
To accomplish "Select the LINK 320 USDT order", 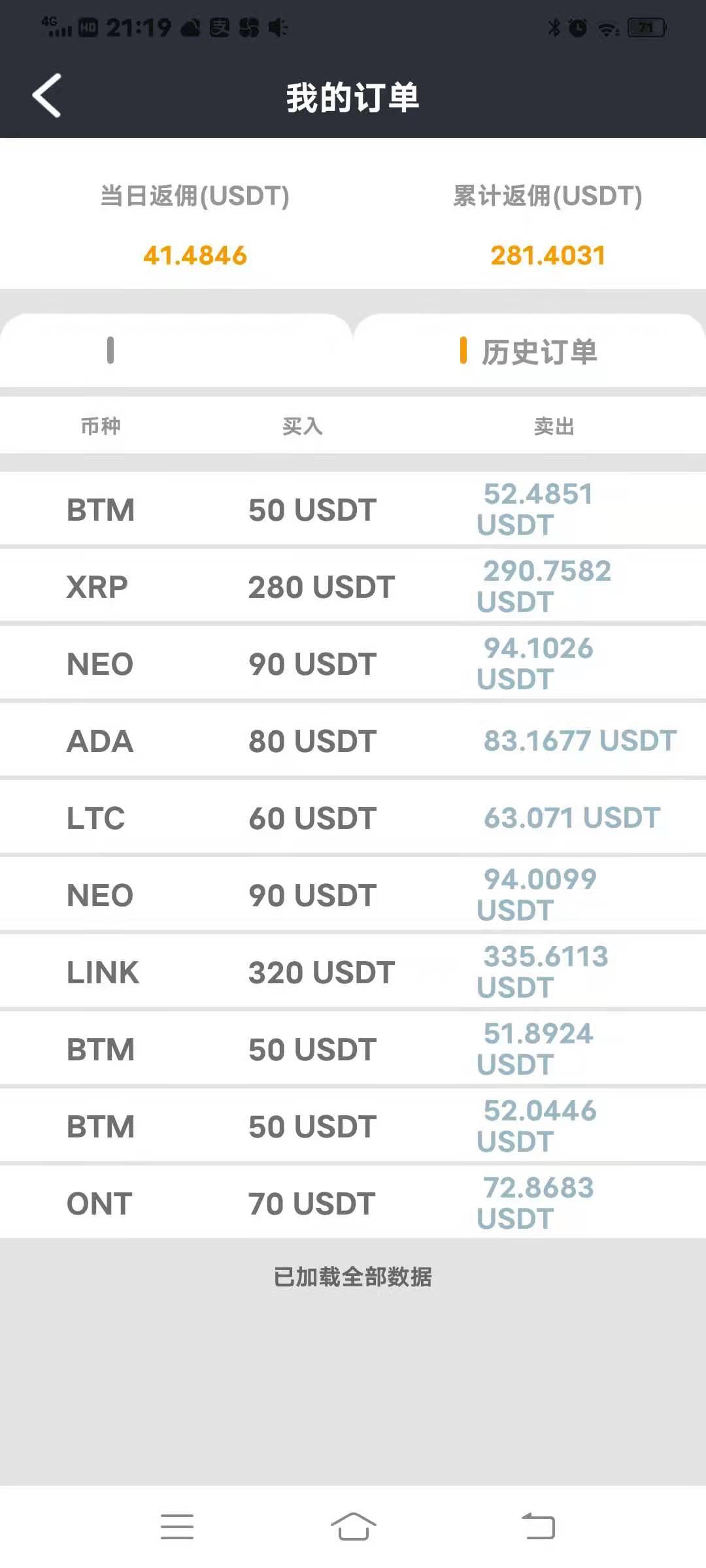I will (x=353, y=972).
